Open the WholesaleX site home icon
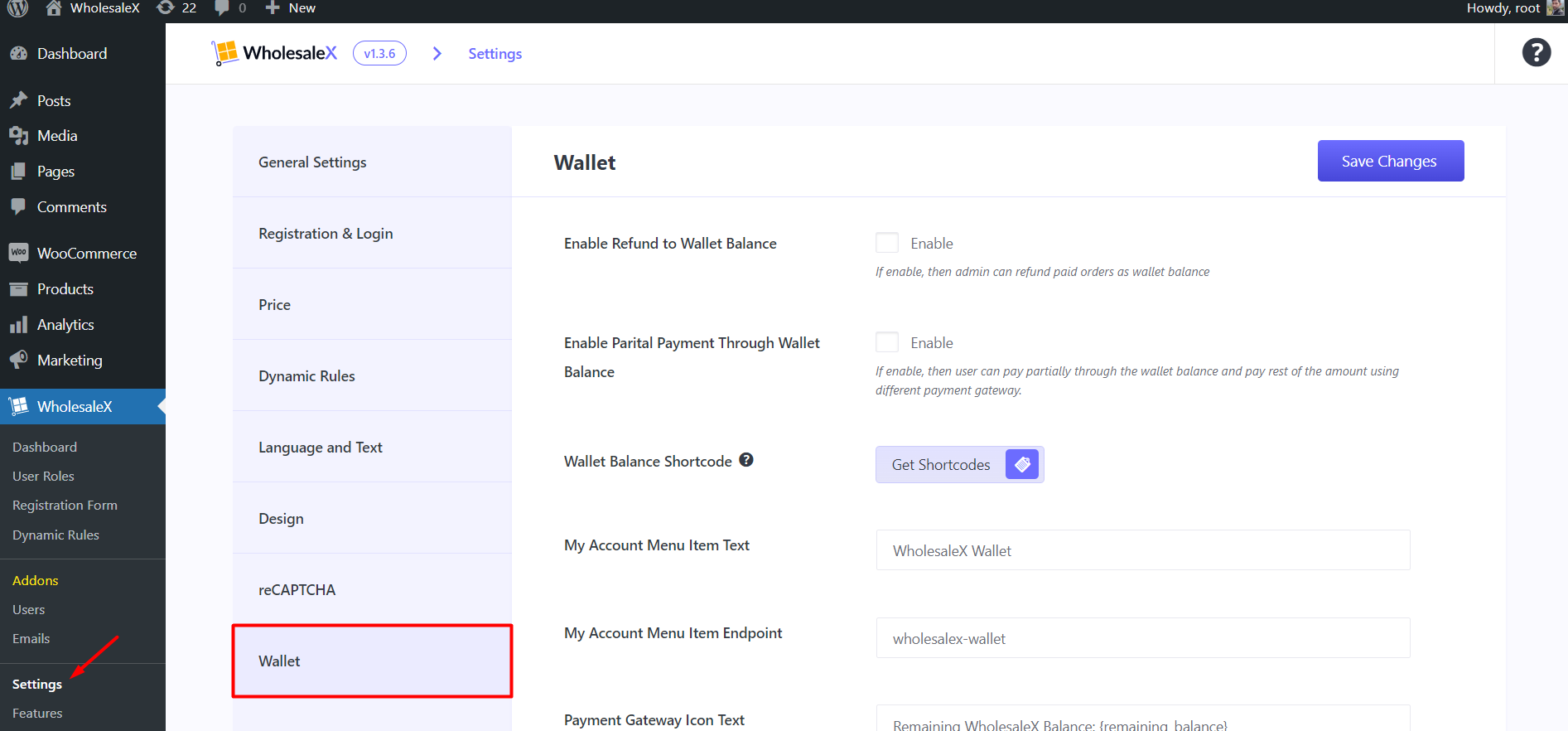The height and width of the screenshot is (731, 1568). click(x=54, y=7)
